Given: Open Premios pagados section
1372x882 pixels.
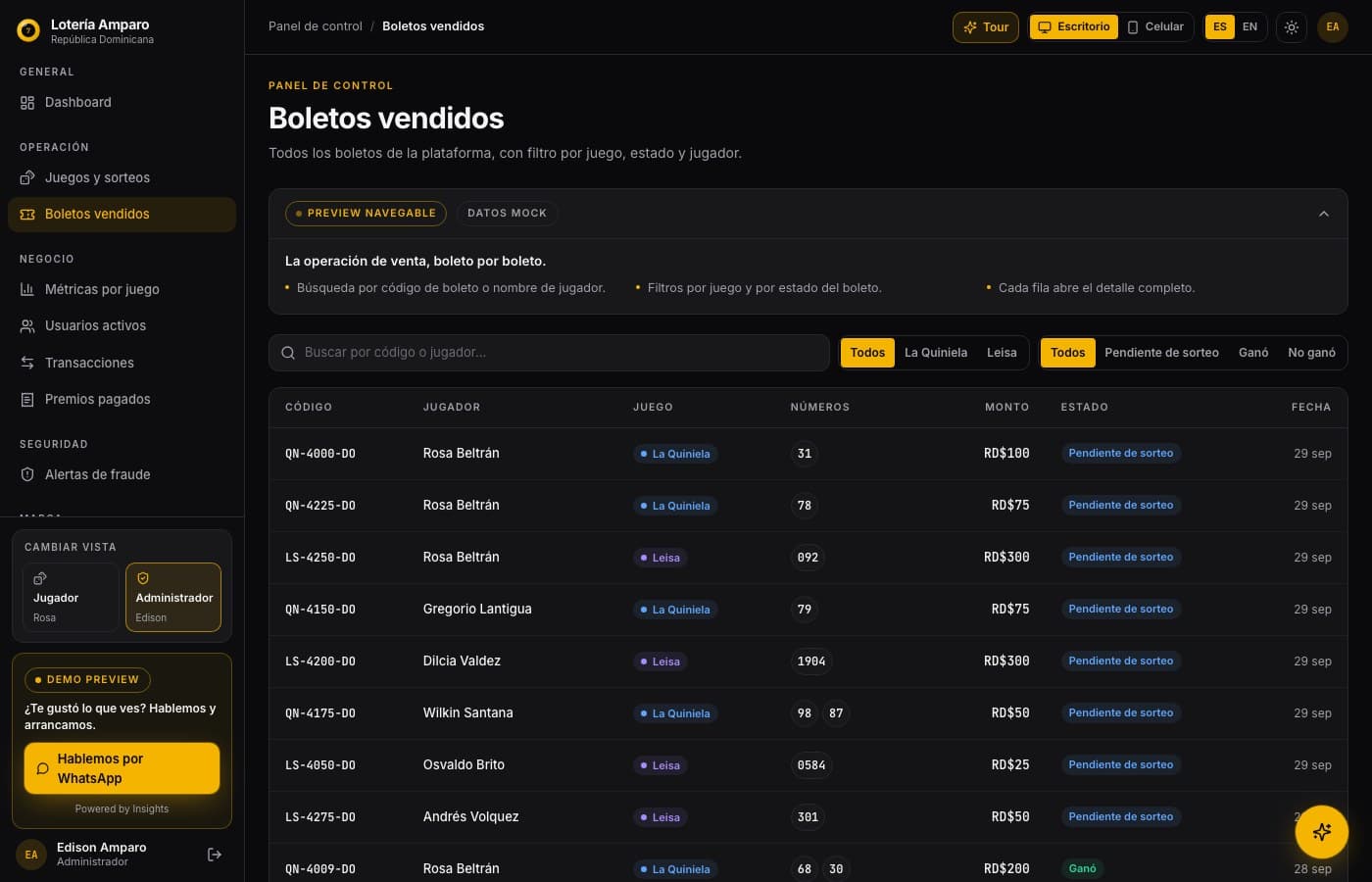Looking at the screenshot, I should pyautogui.click(x=122, y=399).
